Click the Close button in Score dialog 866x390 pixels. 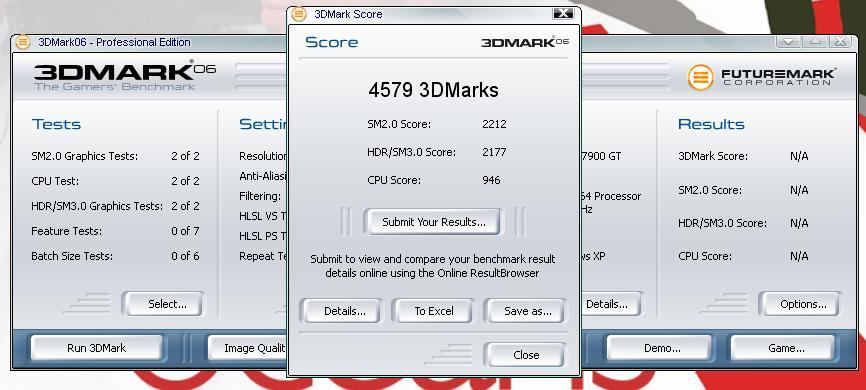click(526, 355)
